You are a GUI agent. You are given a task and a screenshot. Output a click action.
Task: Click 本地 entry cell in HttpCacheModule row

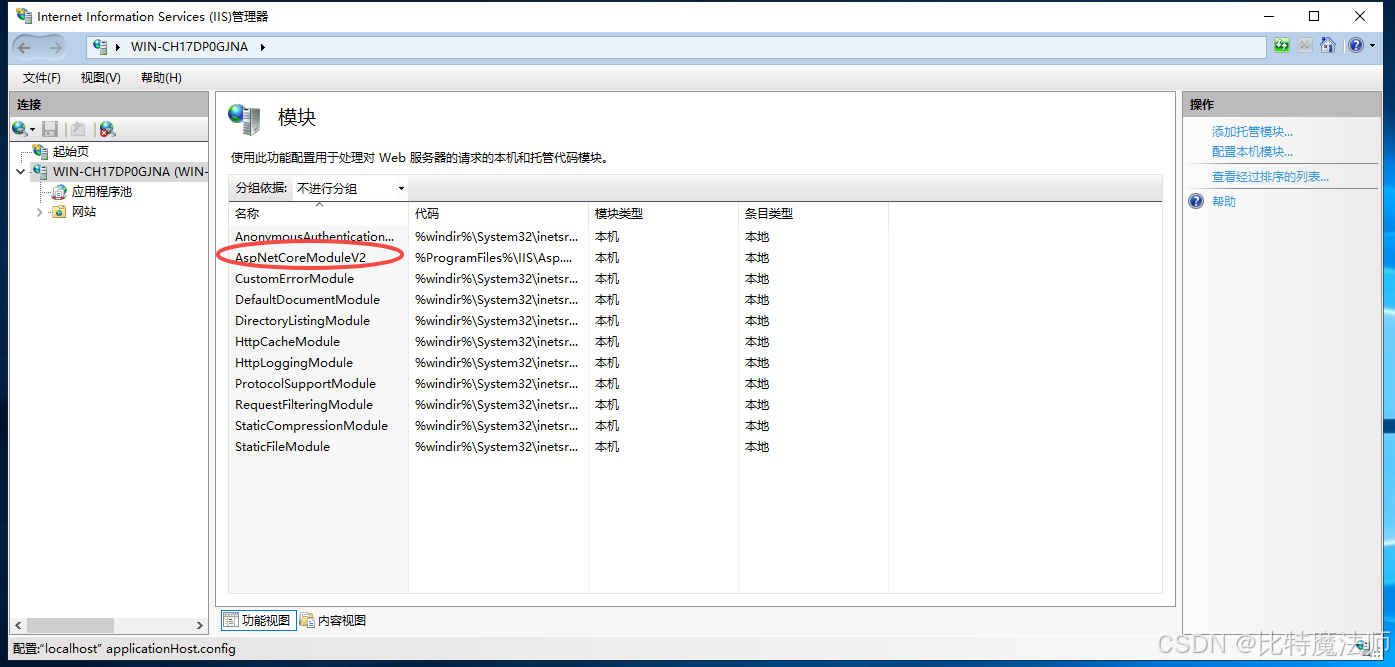(x=757, y=342)
